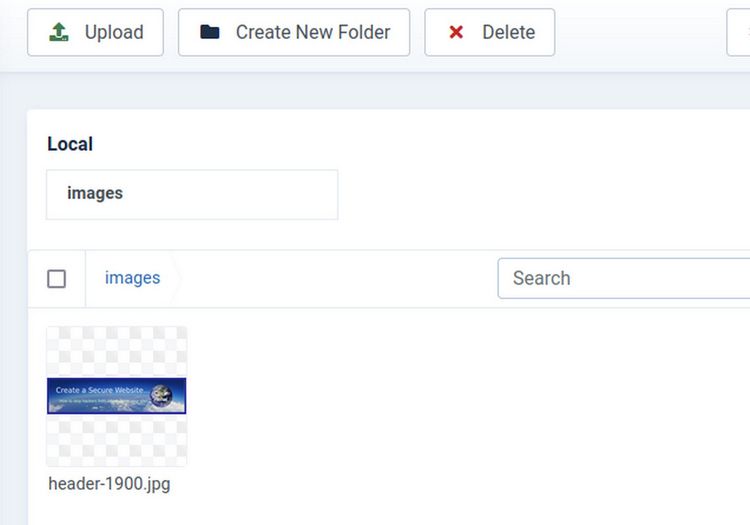Click the dark folder icon in toolbar
750x525 pixels.
point(210,32)
